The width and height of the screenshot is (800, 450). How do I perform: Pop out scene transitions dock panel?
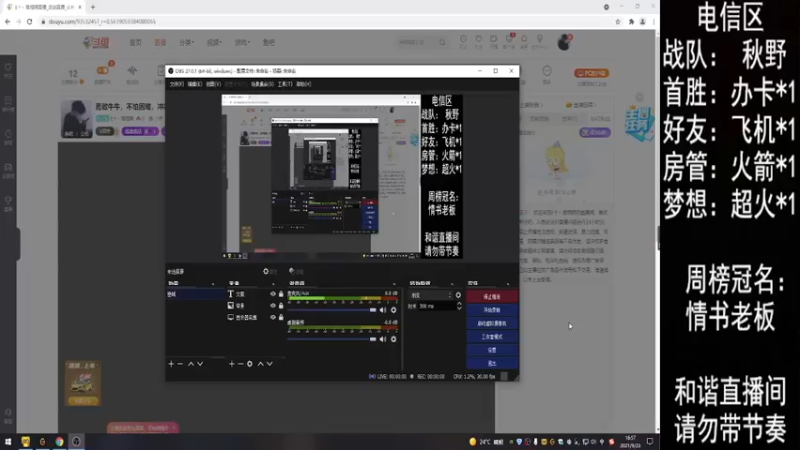[x=452, y=283]
